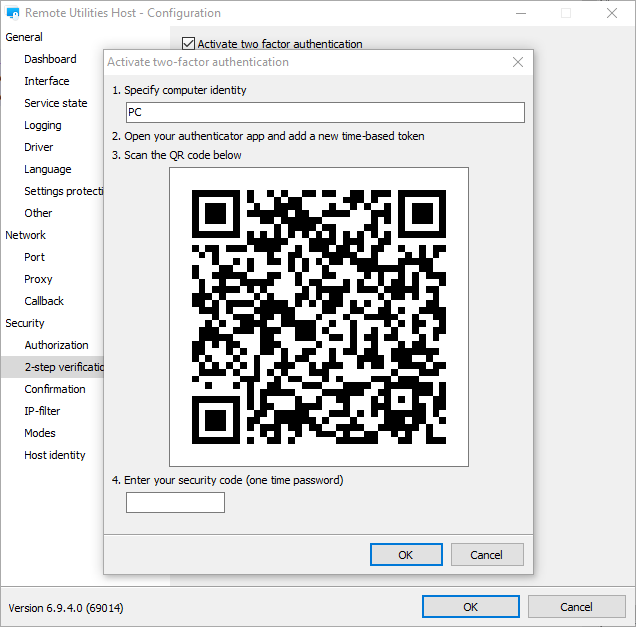
Task: Click OK in the Configuration window
Action: (471, 607)
